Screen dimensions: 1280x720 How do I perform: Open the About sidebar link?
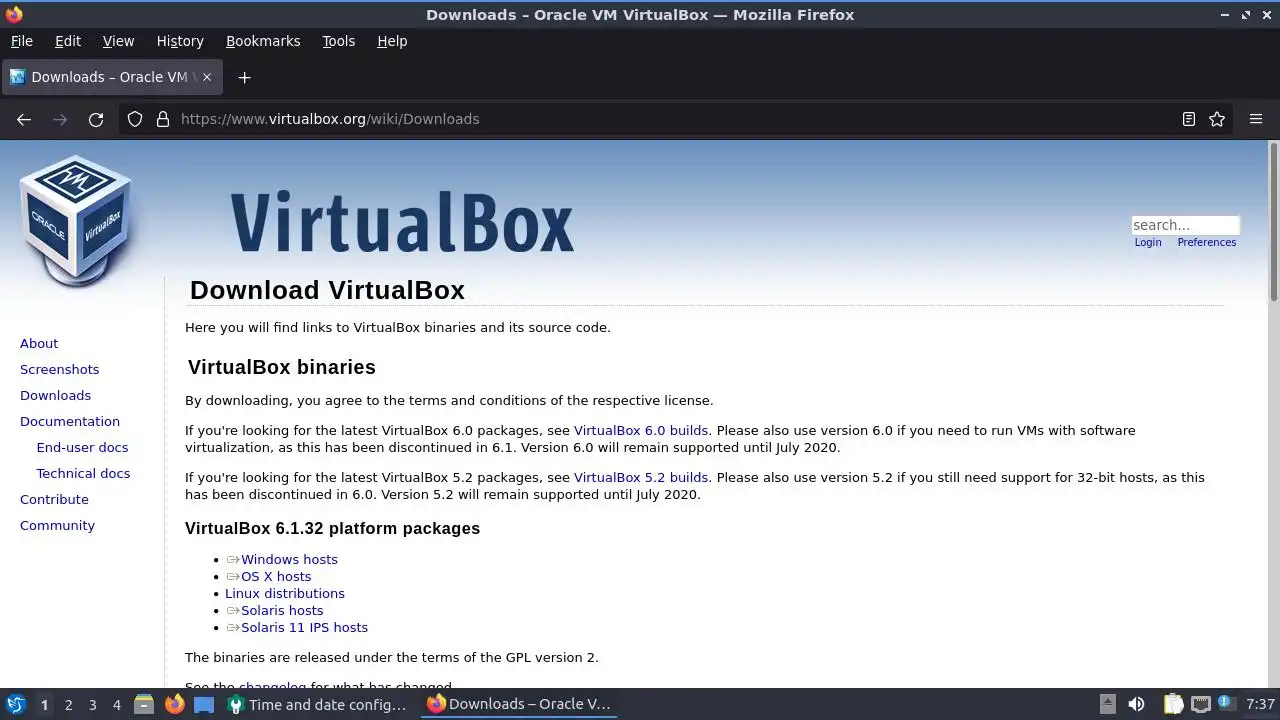click(39, 343)
